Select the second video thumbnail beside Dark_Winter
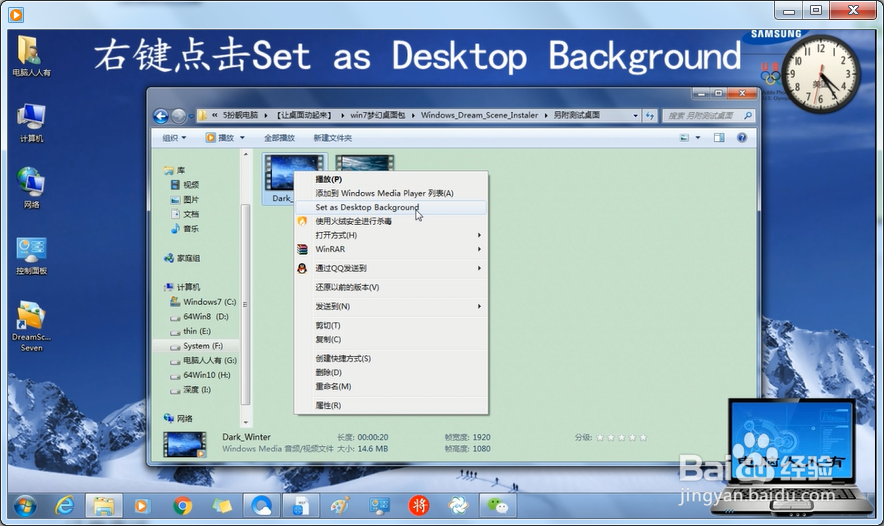The height and width of the screenshot is (526, 884). pyautogui.click(x=365, y=162)
